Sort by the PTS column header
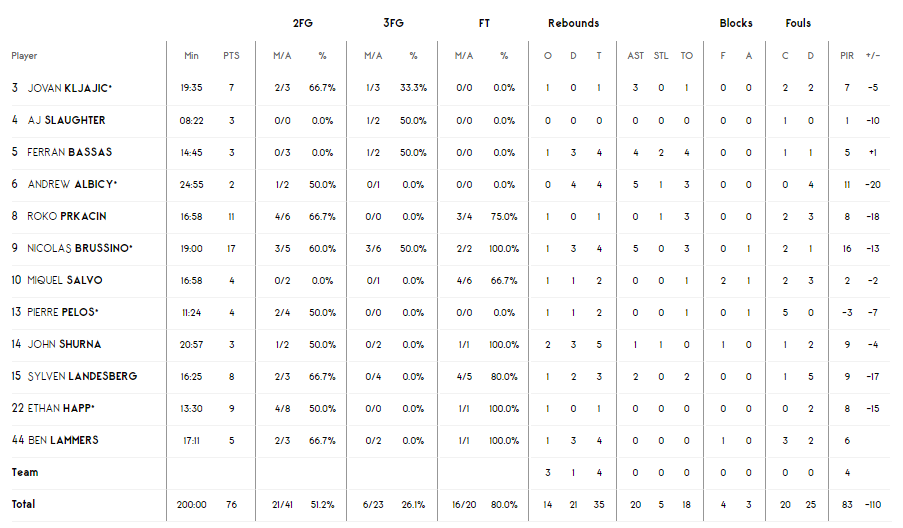903x528 pixels. coord(232,56)
